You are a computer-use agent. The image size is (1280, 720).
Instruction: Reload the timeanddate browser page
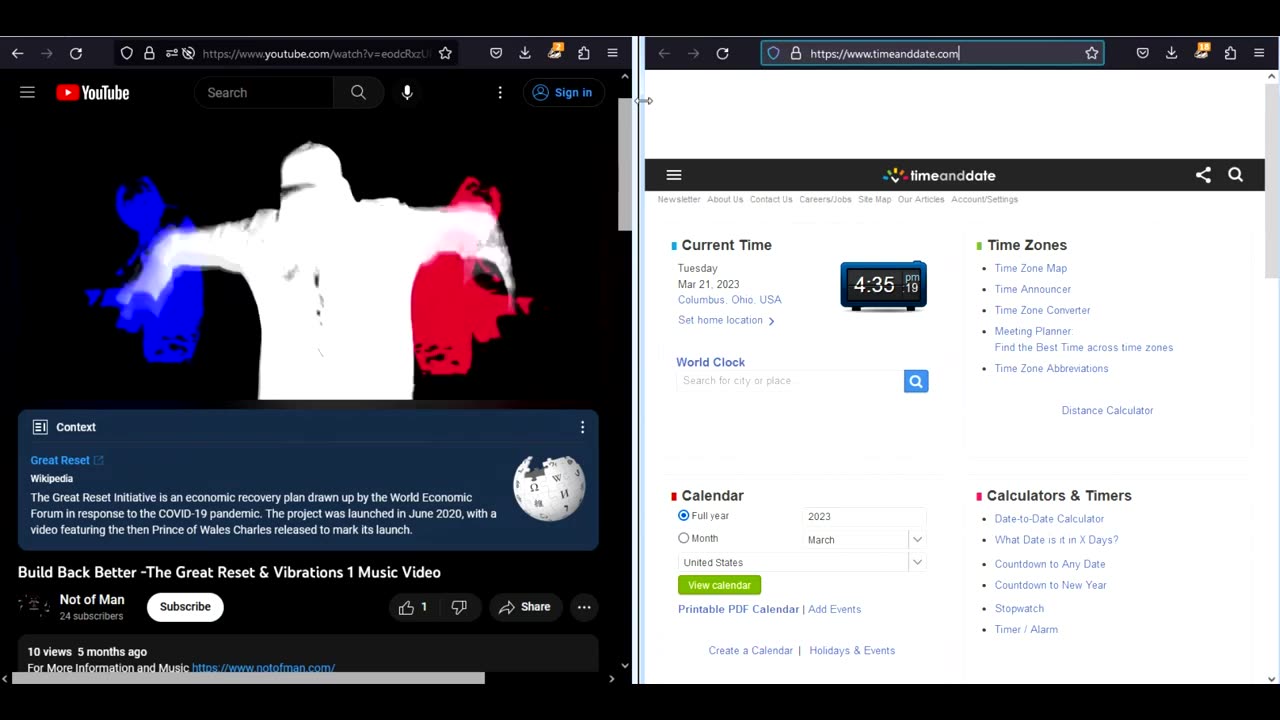tap(723, 53)
